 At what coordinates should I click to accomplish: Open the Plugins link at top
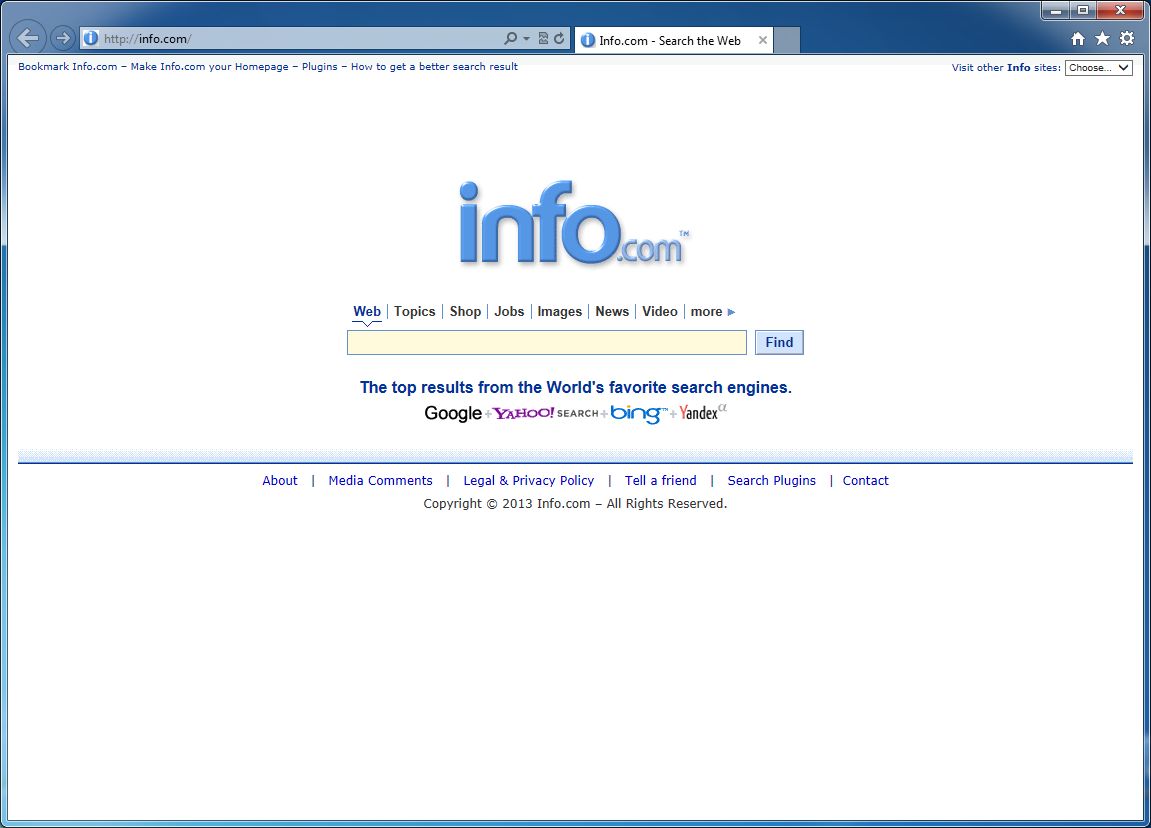(x=319, y=66)
